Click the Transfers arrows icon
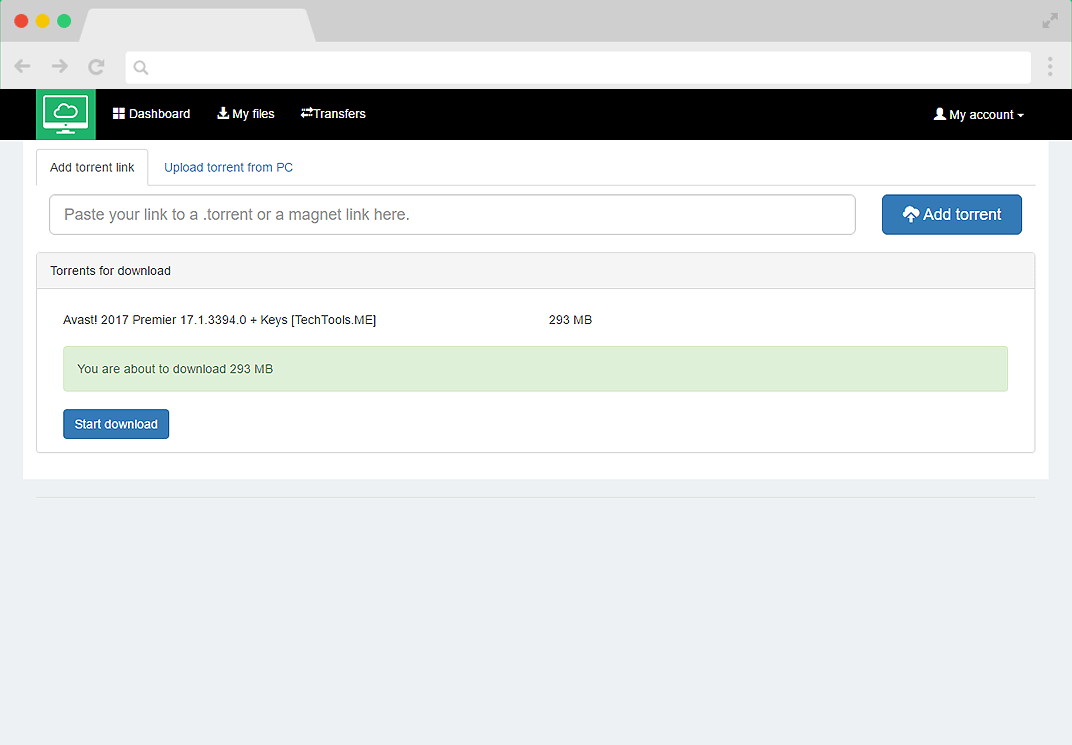Screen dimensions: 1072x745 (308, 113)
